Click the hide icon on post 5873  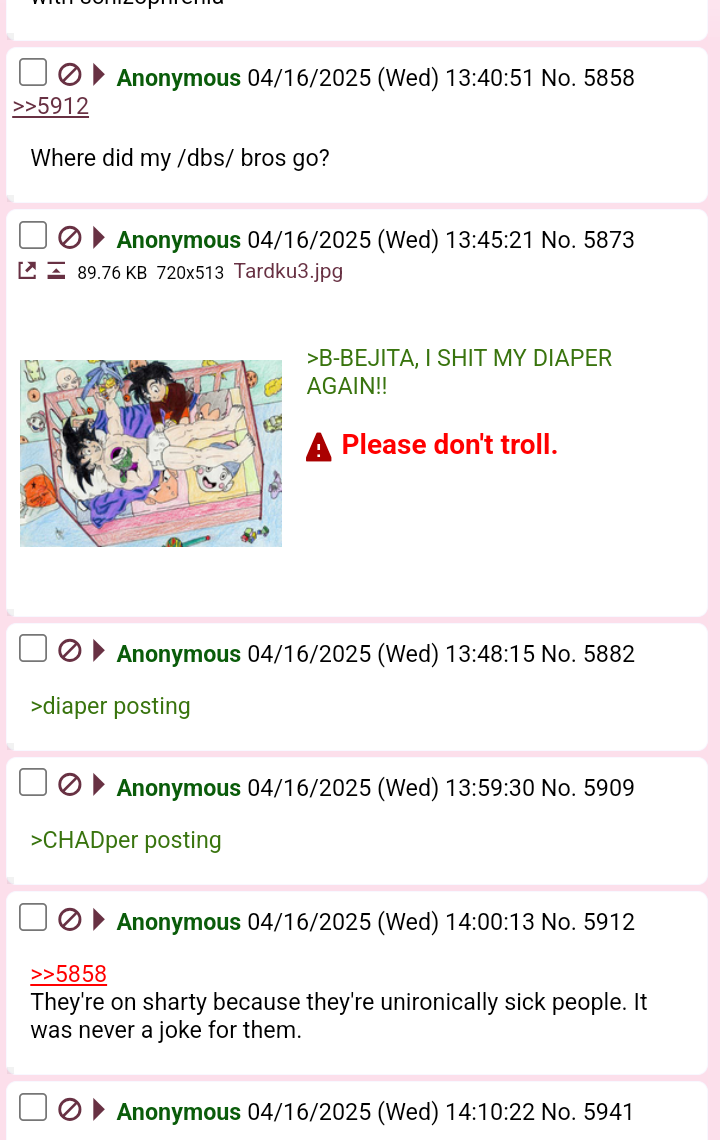point(70,237)
